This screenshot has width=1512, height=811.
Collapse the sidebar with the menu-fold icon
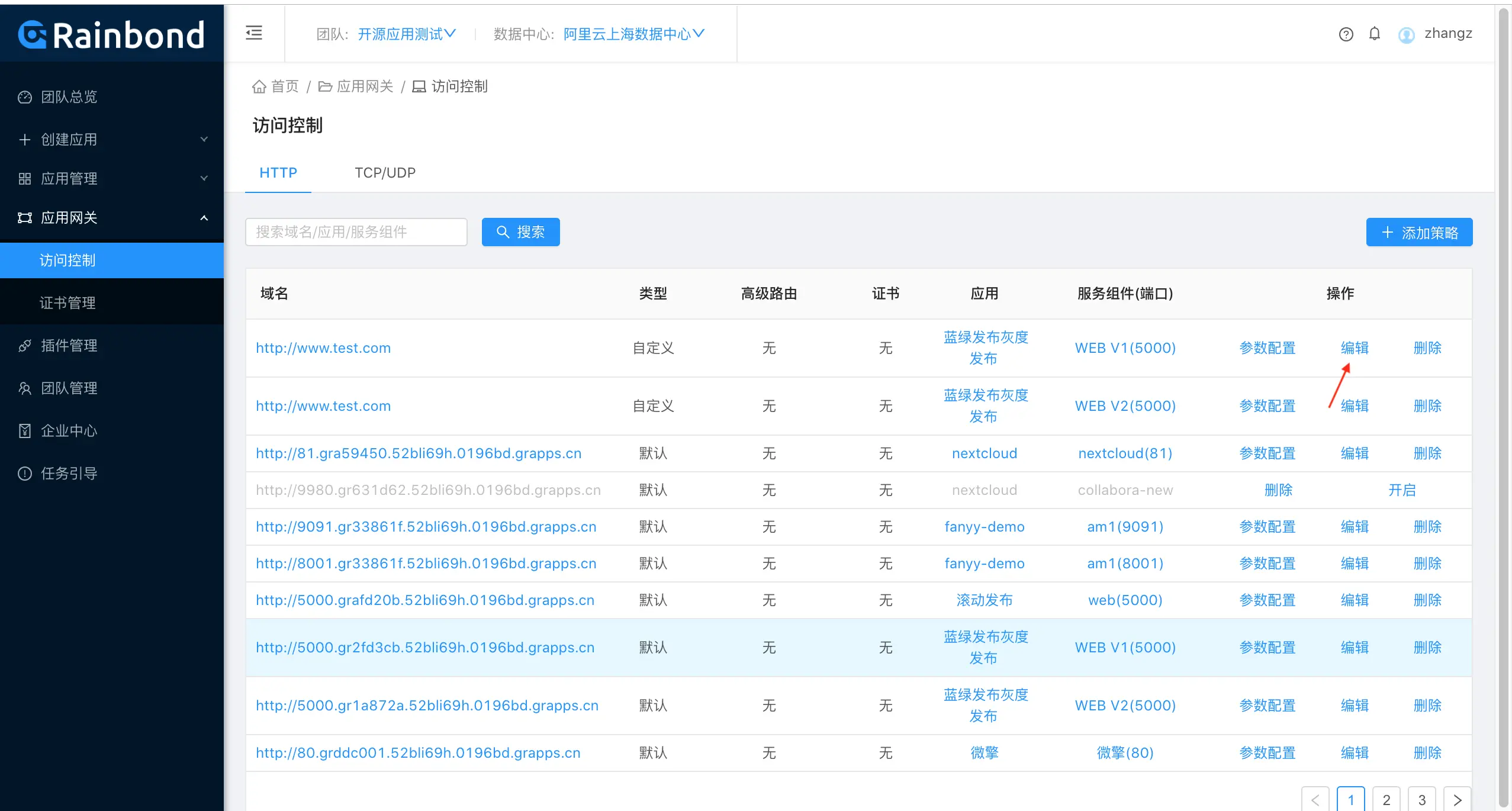point(254,33)
